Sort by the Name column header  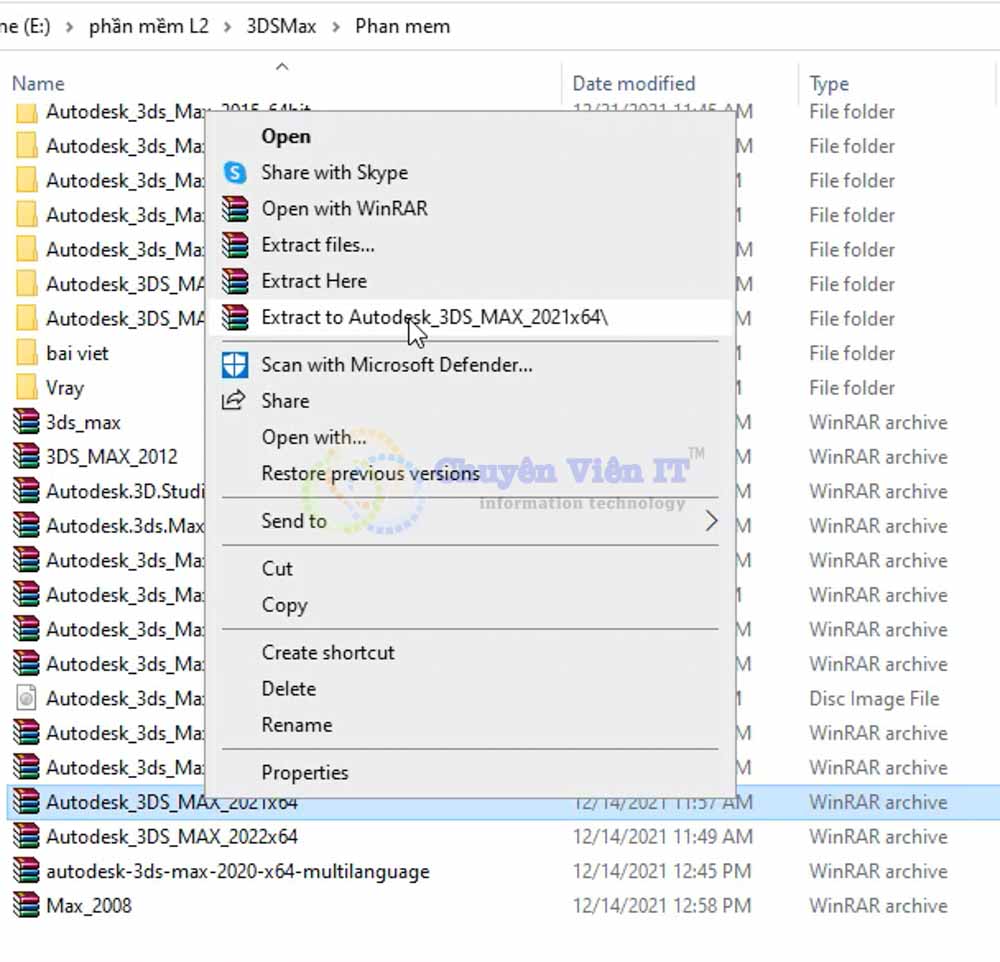(38, 84)
